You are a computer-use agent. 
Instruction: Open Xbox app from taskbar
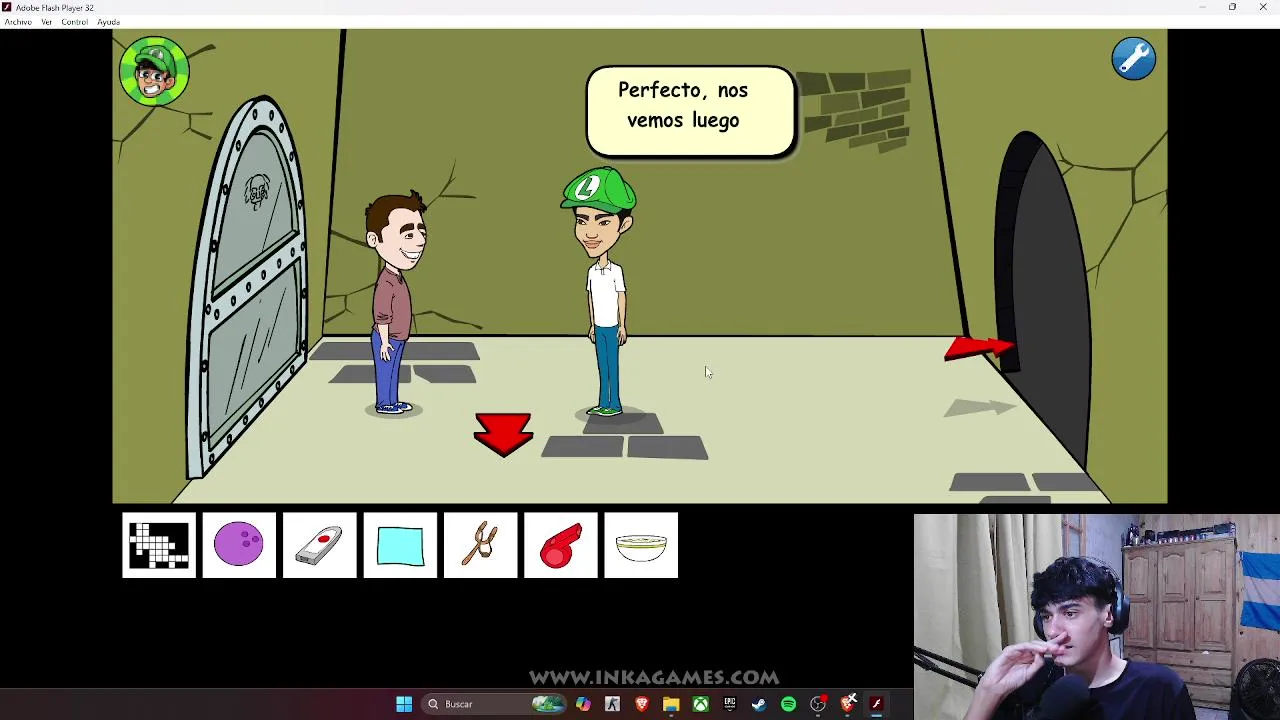[700, 704]
